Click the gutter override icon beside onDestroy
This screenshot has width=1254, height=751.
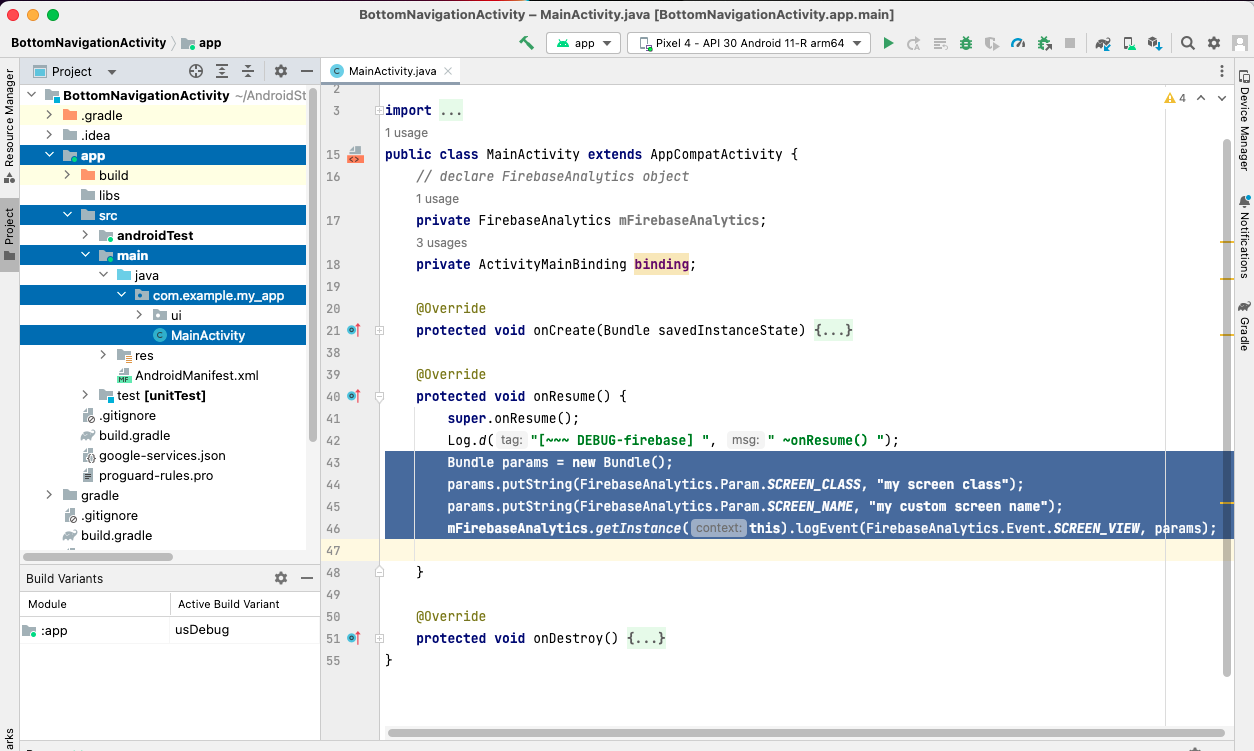353,638
